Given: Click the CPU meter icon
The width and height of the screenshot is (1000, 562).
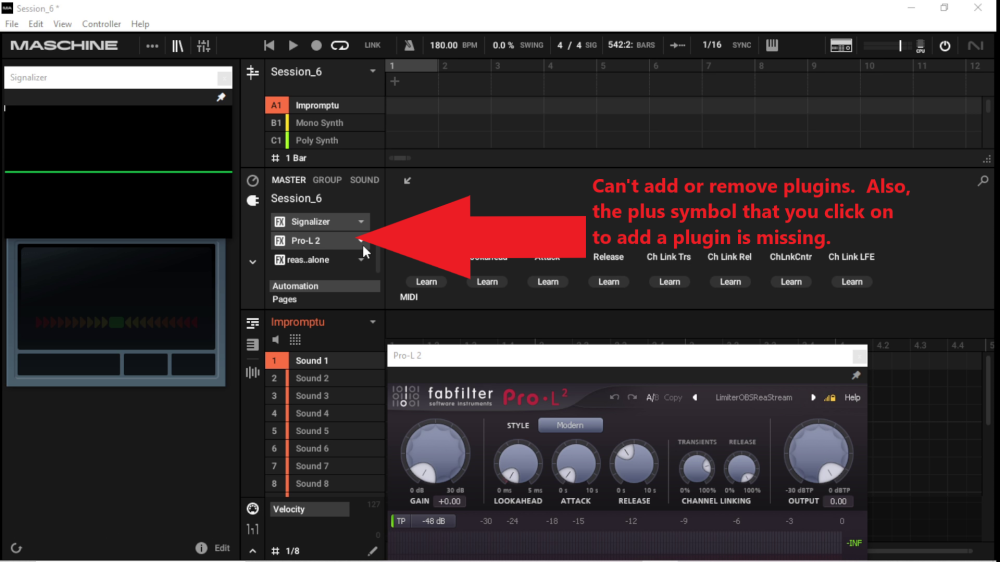Looking at the screenshot, I should point(920,46).
